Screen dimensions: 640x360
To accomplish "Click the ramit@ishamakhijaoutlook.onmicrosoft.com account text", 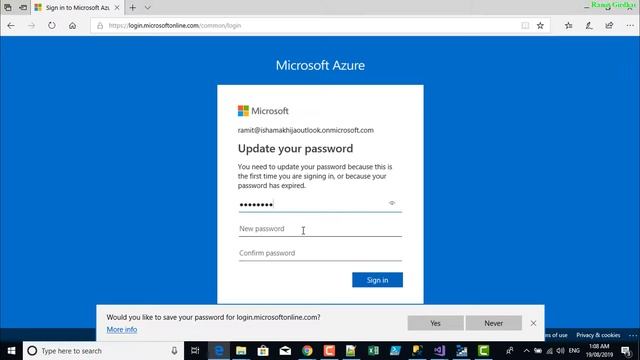I will [x=306, y=130].
